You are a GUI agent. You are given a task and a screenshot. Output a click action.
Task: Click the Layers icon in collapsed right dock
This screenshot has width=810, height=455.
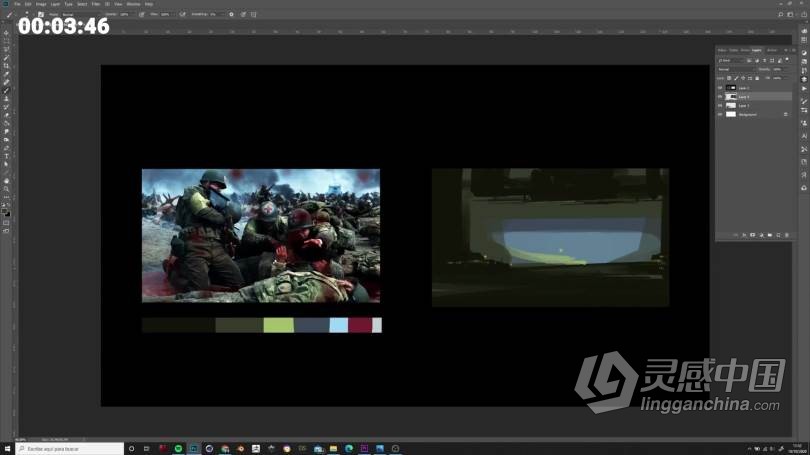[x=804, y=79]
